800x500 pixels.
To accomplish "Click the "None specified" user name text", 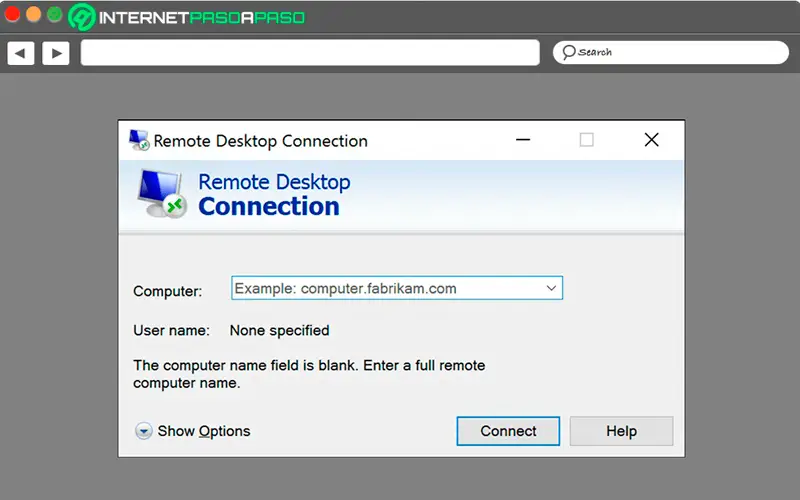I will point(279,331).
